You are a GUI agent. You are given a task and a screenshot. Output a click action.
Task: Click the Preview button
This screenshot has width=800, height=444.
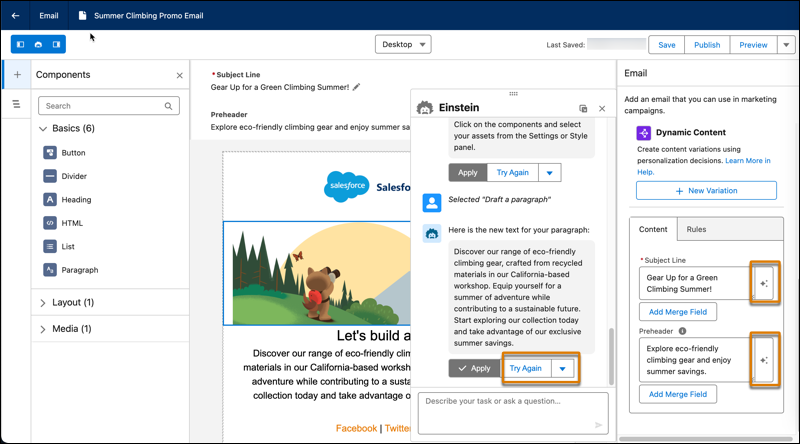click(x=753, y=45)
